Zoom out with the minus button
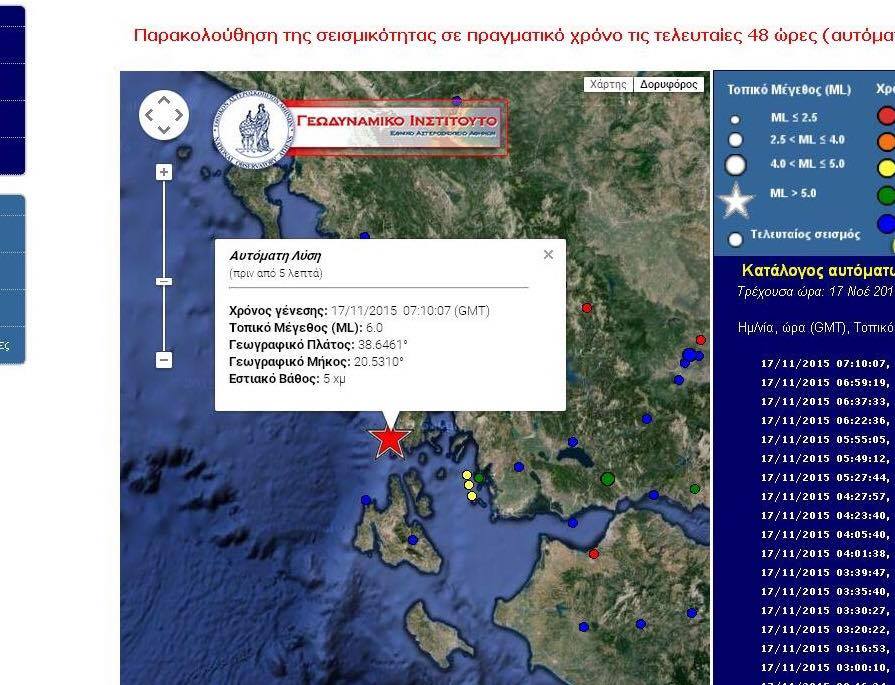Image resolution: width=895 pixels, height=685 pixels. pos(164,360)
